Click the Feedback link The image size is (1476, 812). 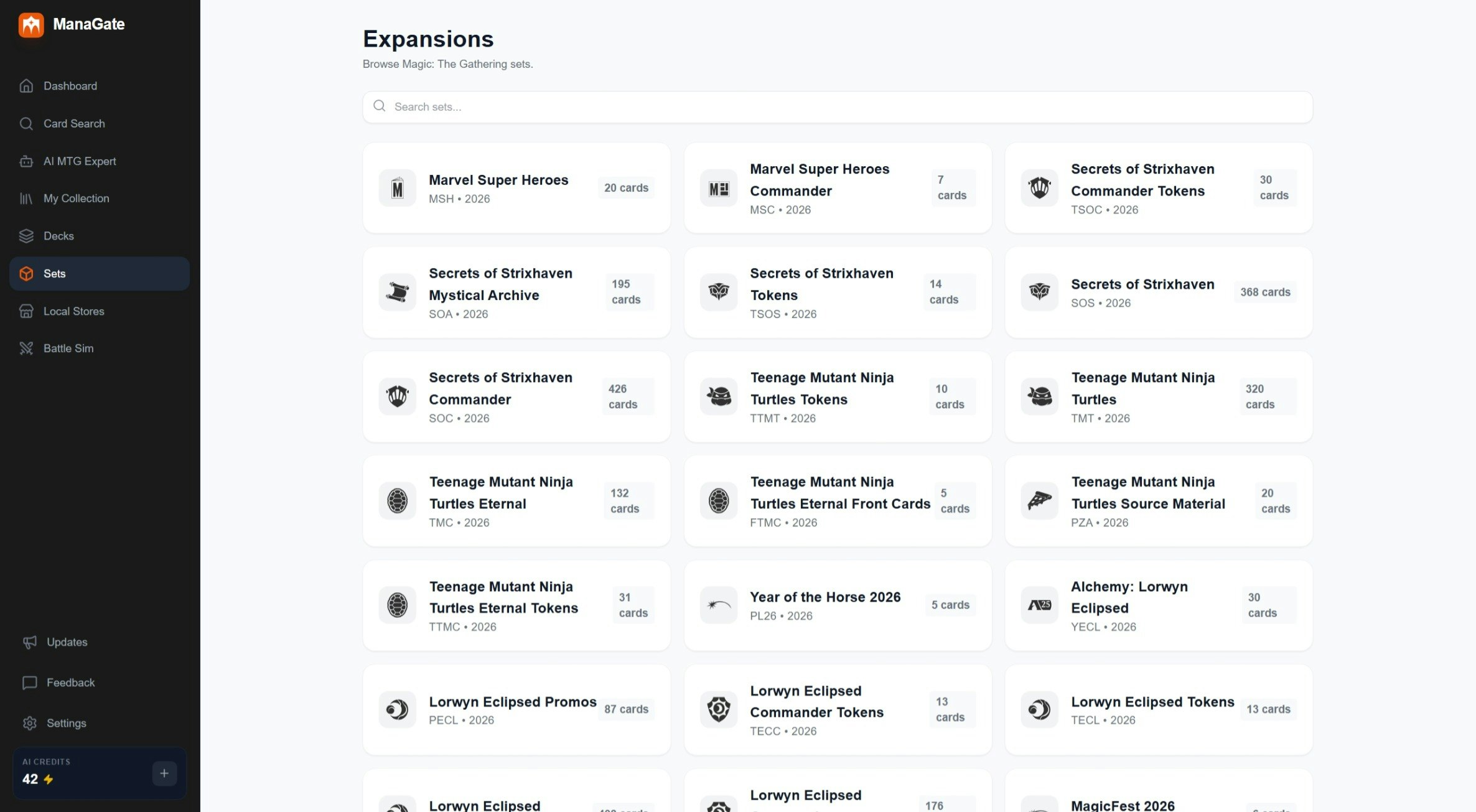click(x=70, y=683)
